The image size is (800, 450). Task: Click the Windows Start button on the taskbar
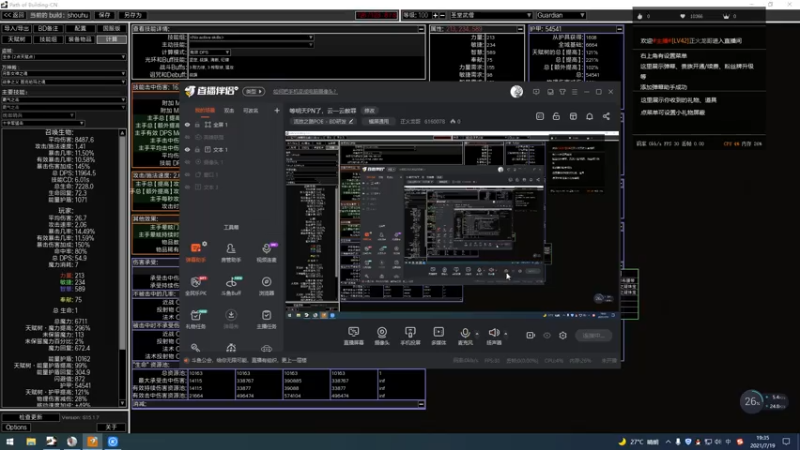click(x=10, y=441)
